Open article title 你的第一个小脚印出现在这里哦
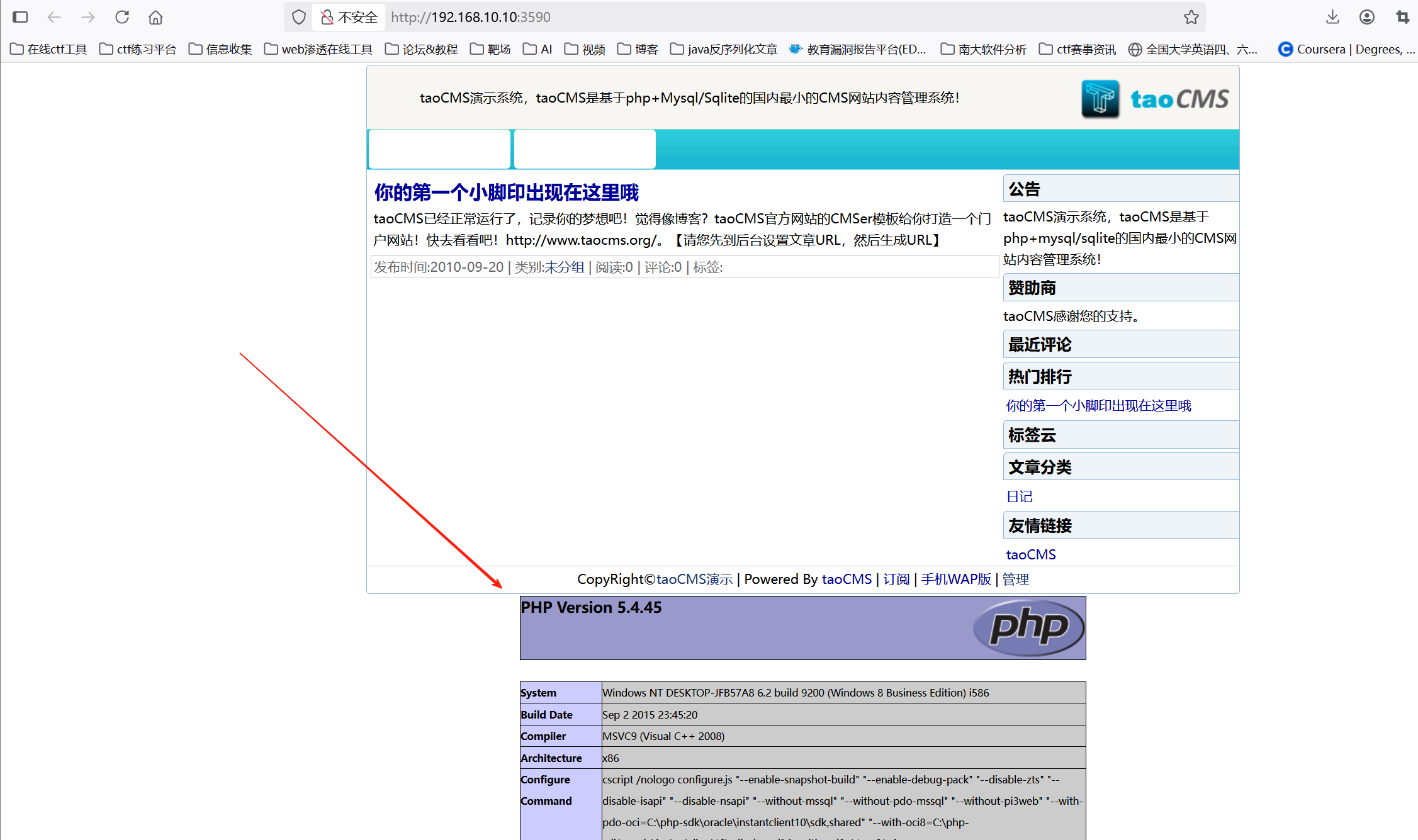This screenshot has width=1418, height=840. tap(506, 193)
